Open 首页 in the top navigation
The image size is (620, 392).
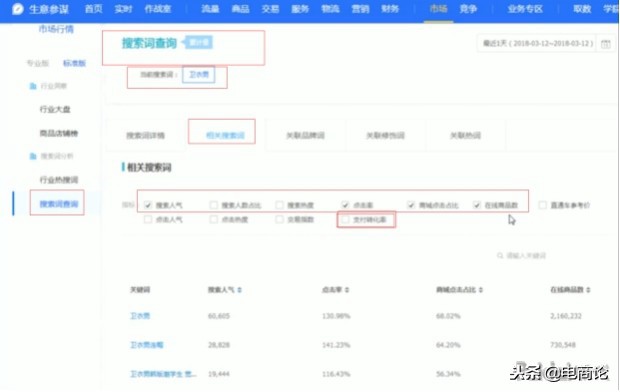point(94,9)
